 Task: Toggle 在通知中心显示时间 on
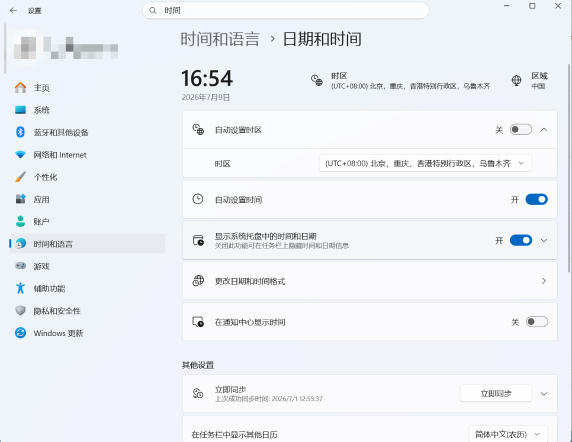coord(536,322)
